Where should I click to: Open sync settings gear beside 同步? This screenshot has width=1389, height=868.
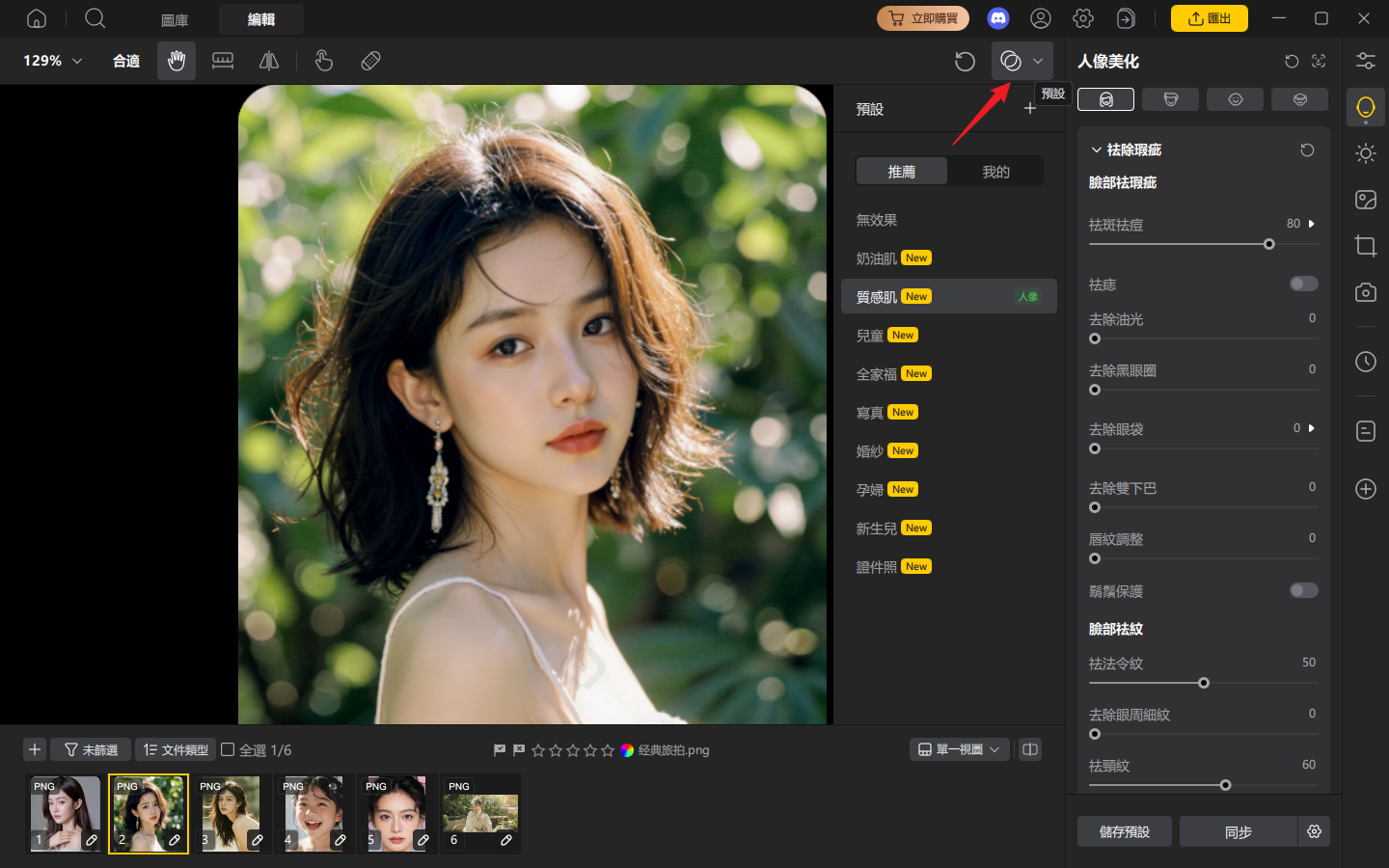(x=1314, y=831)
